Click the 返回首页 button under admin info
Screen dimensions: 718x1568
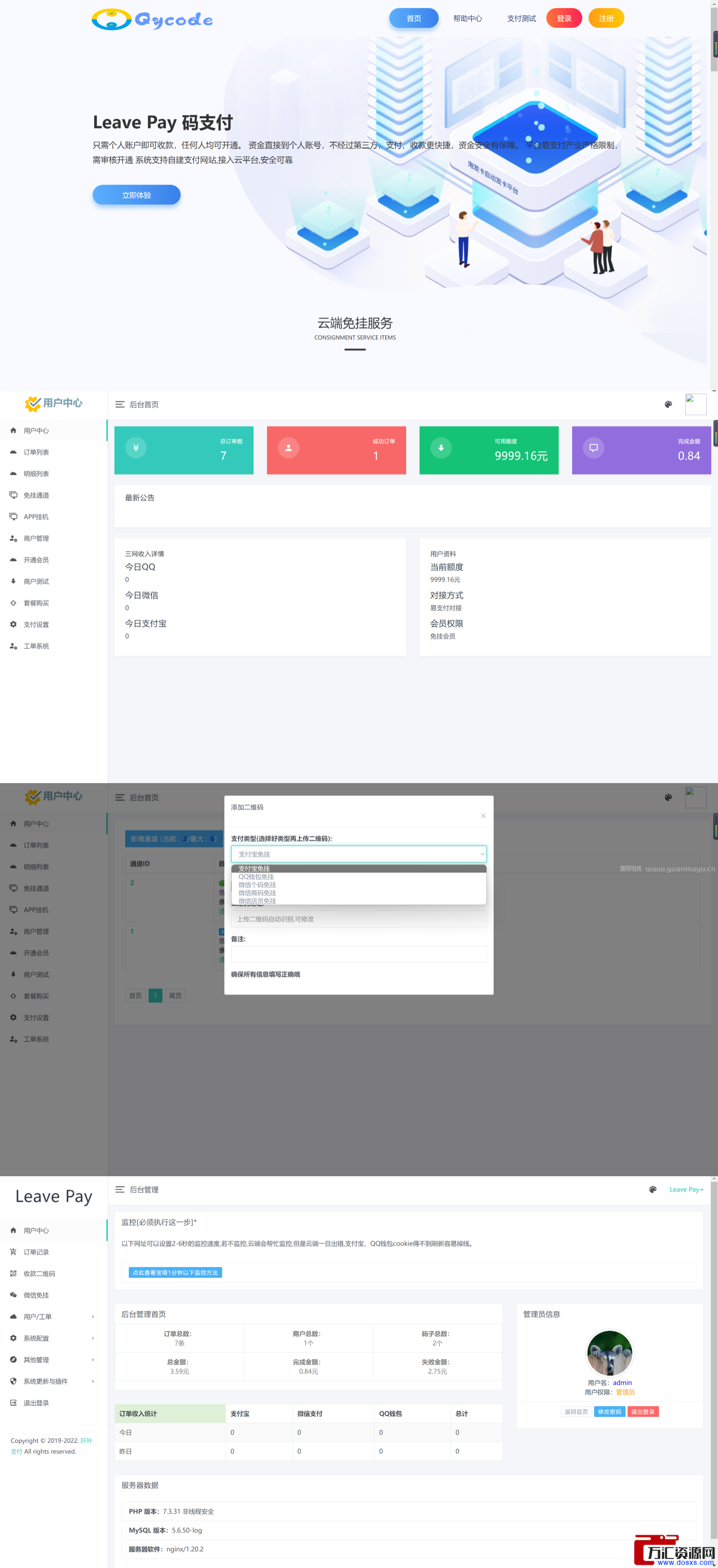[576, 1411]
